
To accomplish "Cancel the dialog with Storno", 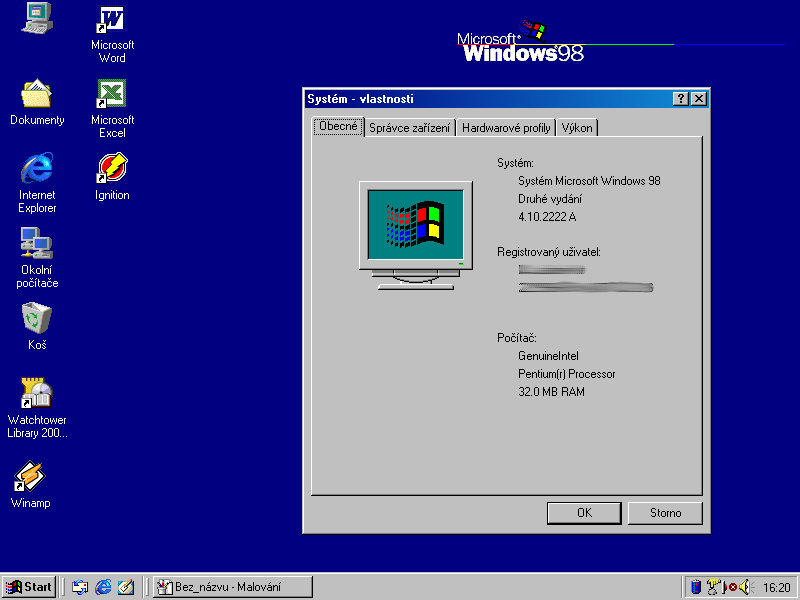I will click(x=665, y=513).
